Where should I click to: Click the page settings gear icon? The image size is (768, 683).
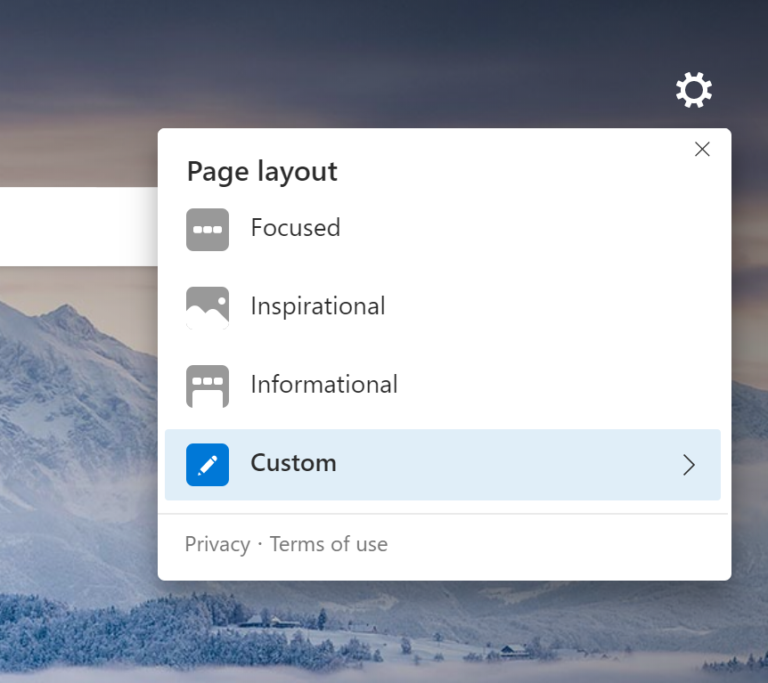click(694, 90)
